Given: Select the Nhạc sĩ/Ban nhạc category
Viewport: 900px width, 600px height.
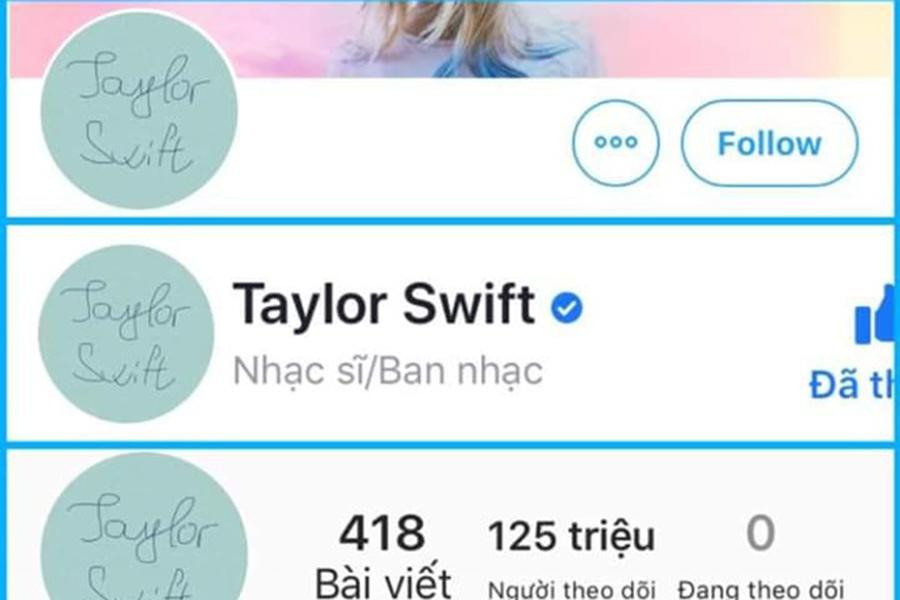Looking at the screenshot, I should (388, 371).
